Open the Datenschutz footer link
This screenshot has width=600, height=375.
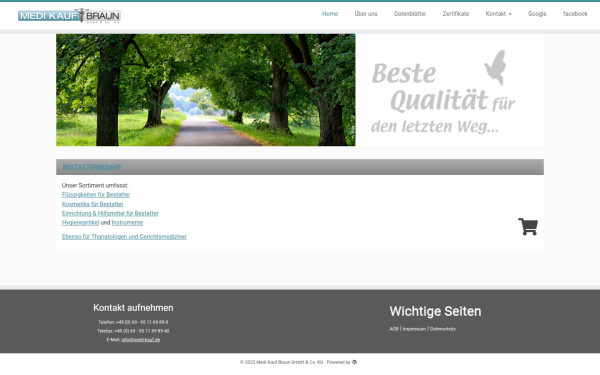(x=443, y=329)
